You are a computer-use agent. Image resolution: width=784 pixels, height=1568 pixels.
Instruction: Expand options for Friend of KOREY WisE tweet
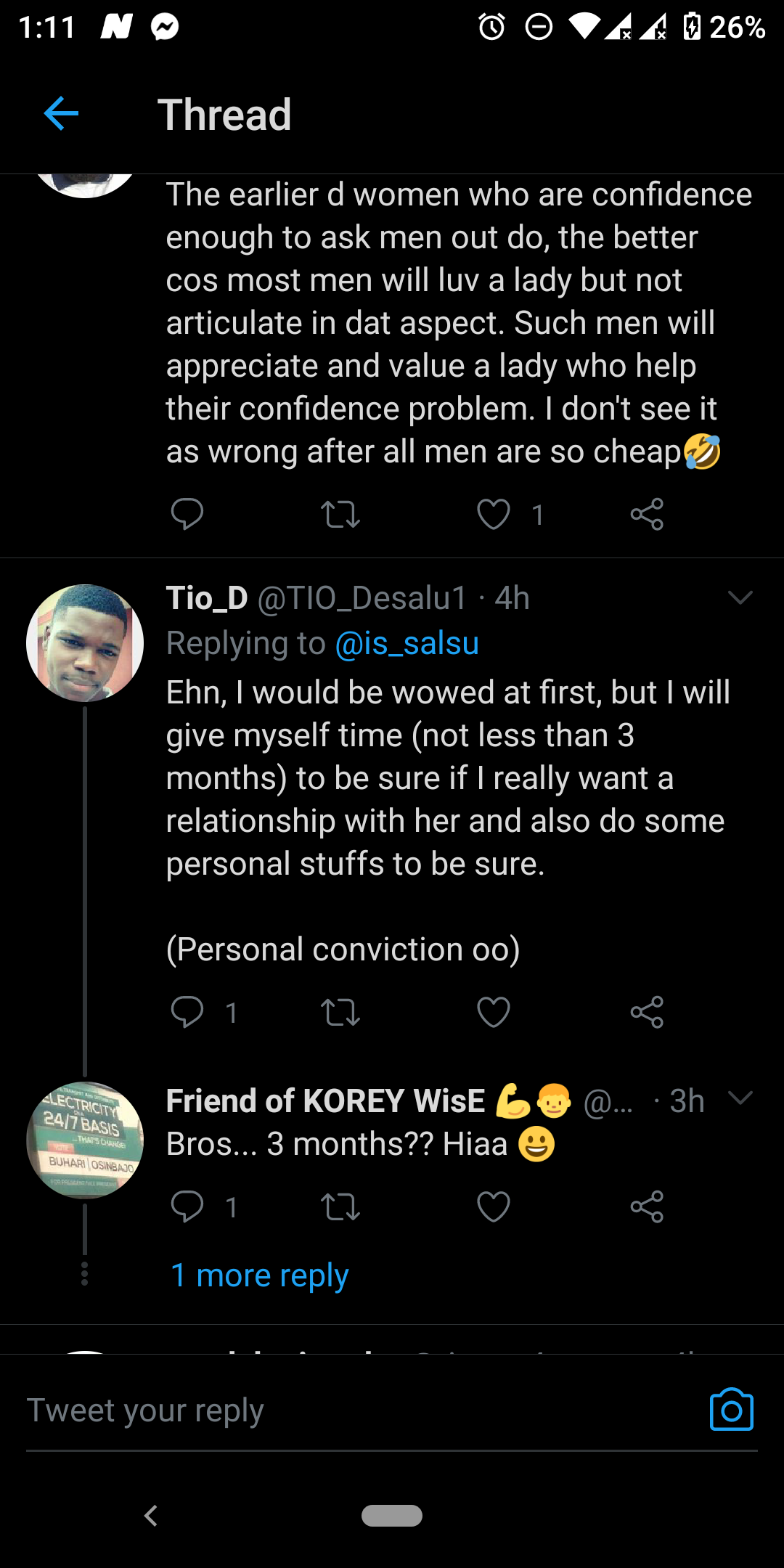740,1098
